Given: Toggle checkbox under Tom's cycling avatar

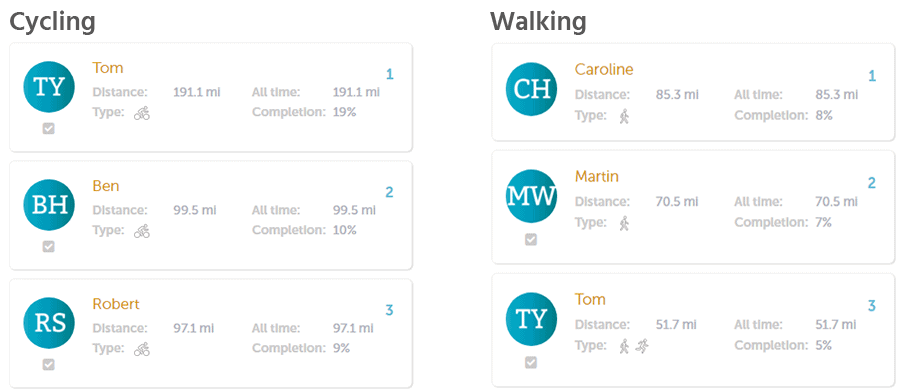Looking at the screenshot, I should pos(49,129).
